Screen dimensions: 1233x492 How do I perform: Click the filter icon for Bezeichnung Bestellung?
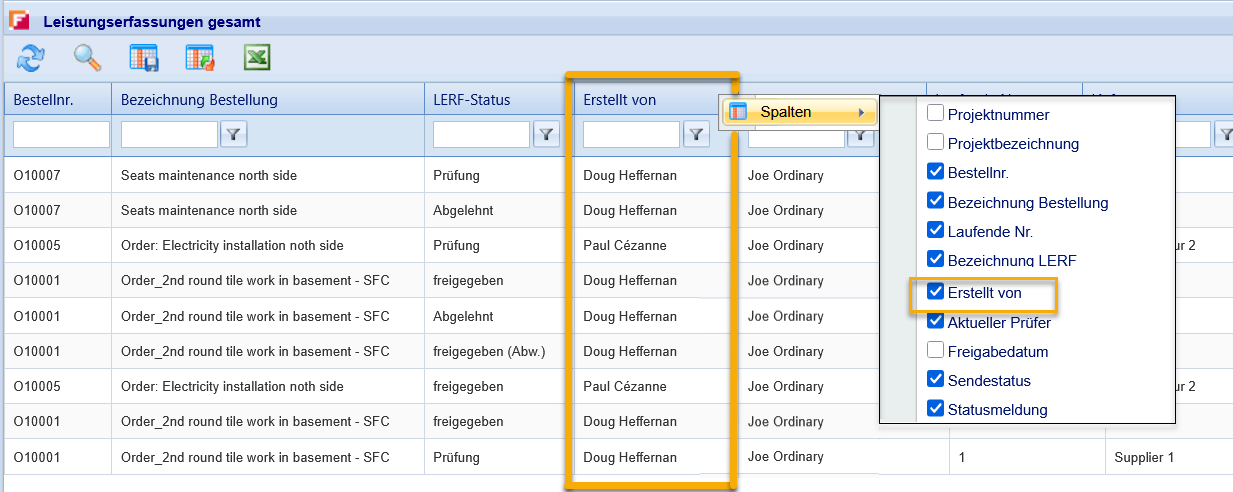233,135
